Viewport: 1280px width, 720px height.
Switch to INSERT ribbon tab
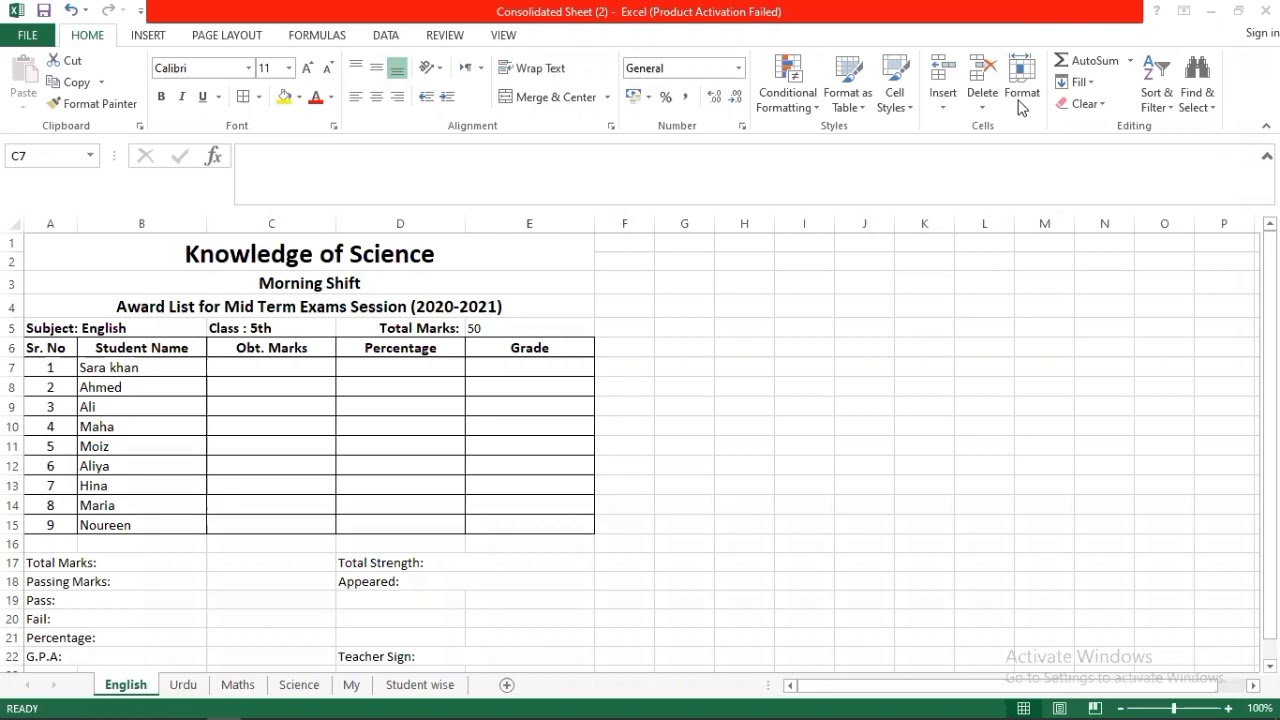click(148, 35)
